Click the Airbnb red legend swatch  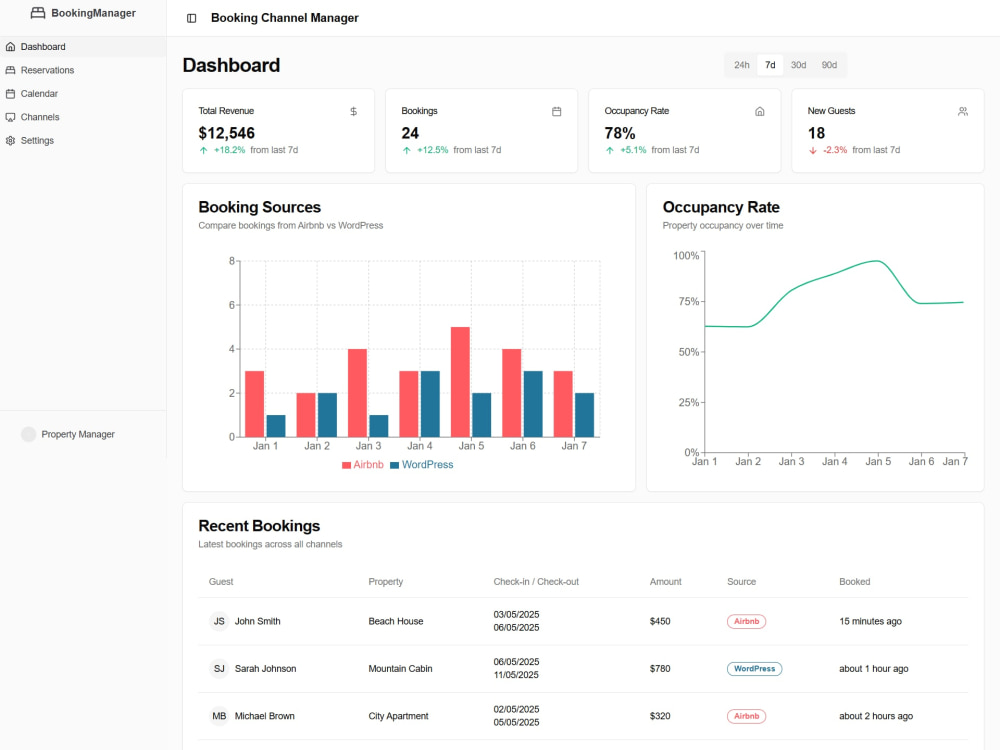pyautogui.click(x=346, y=466)
